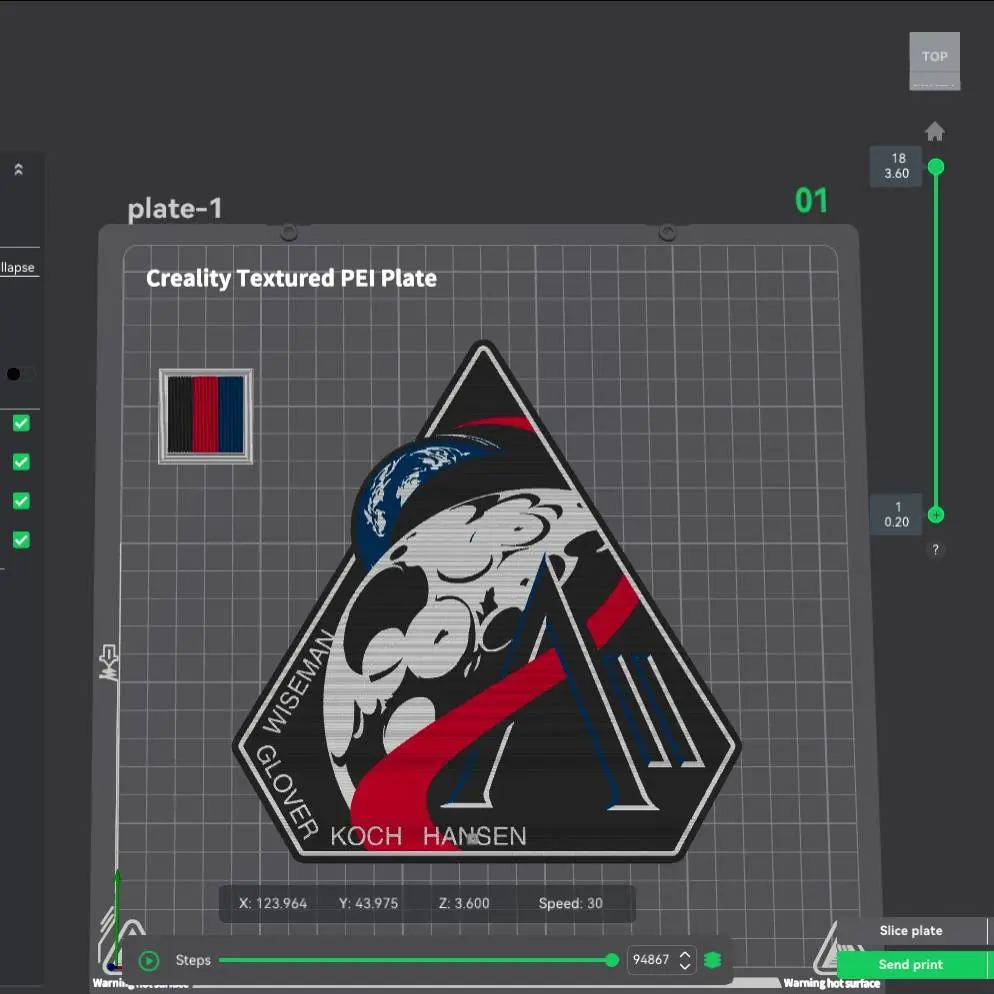
Task: Click the Steps slider handle
Action: pyautogui.click(x=612, y=960)
